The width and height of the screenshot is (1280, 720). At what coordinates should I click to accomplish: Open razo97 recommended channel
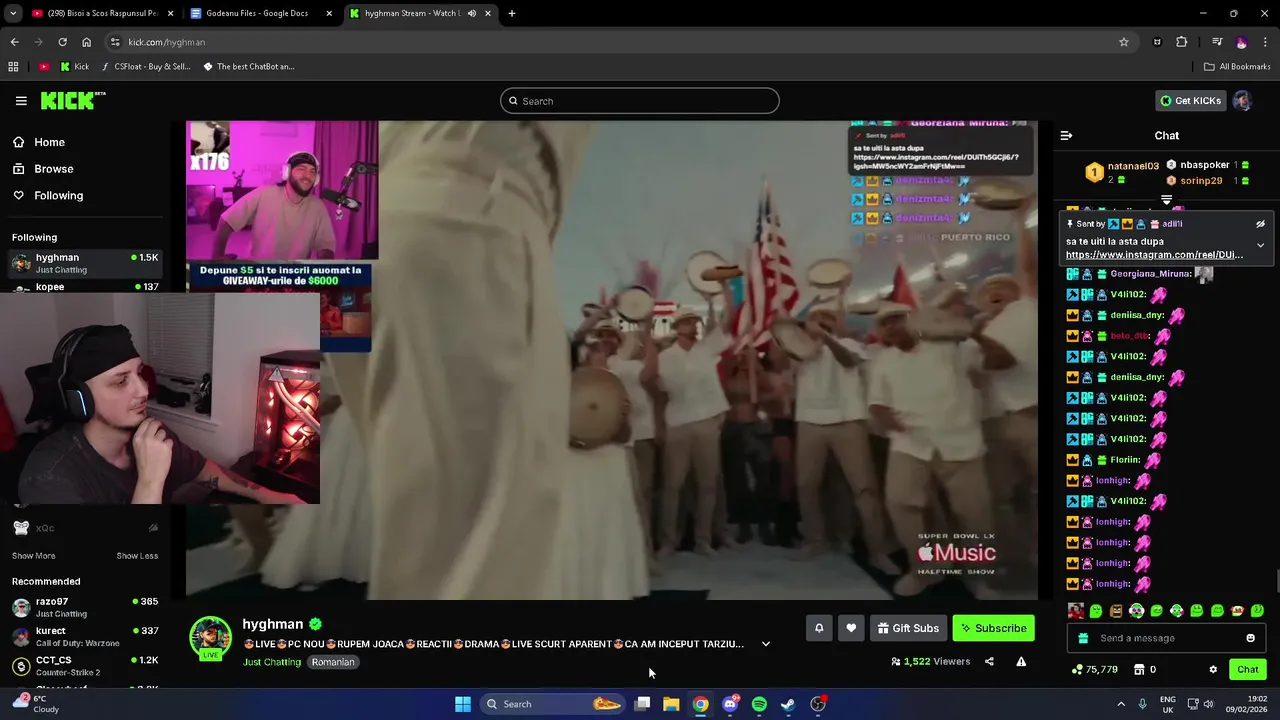pos(85,608)
